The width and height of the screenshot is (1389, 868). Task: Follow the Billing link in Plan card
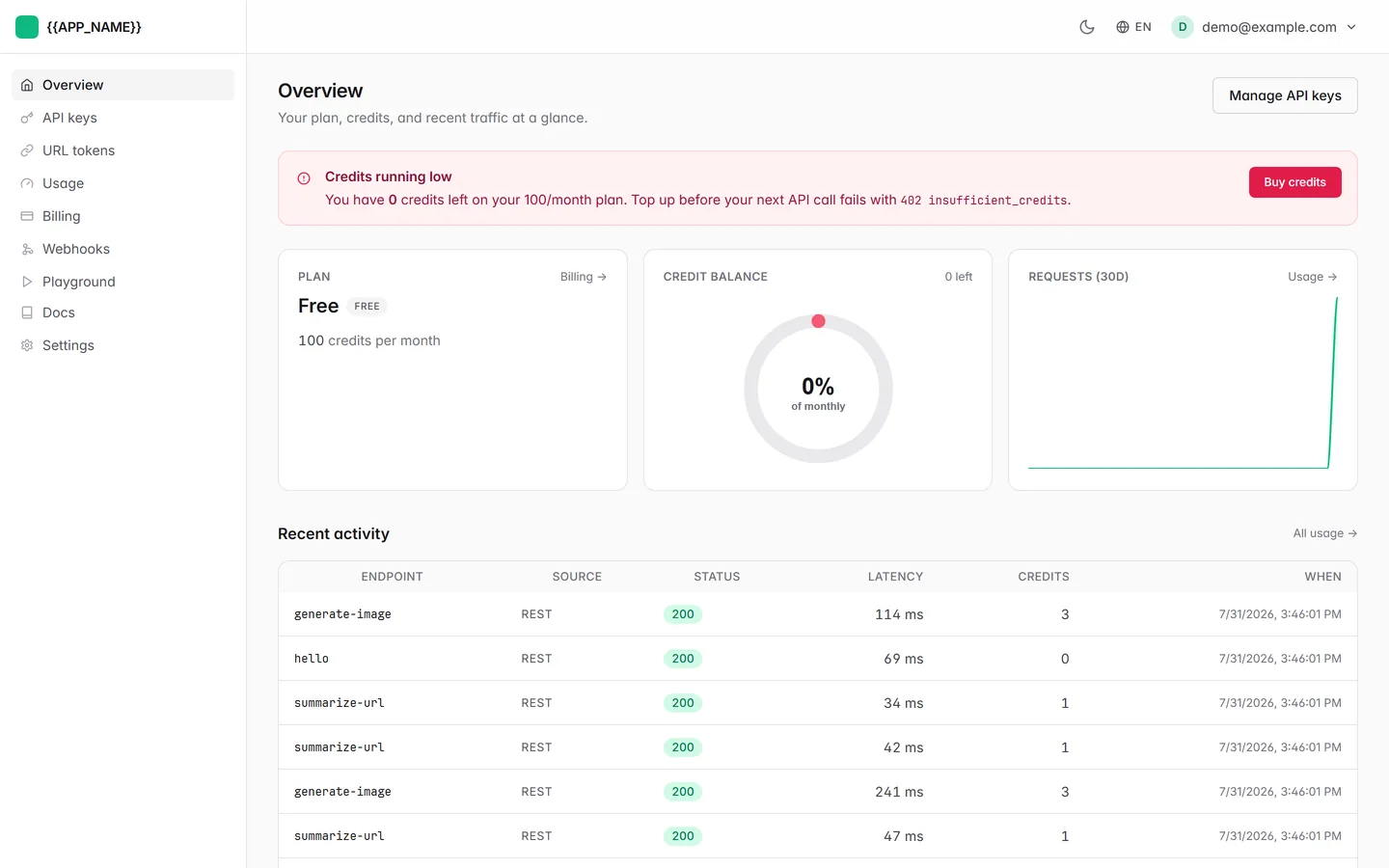coord(584,277)
